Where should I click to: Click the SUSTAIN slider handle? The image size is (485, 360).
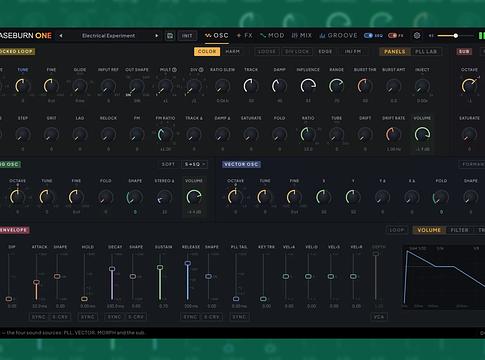tap(160, 267)
